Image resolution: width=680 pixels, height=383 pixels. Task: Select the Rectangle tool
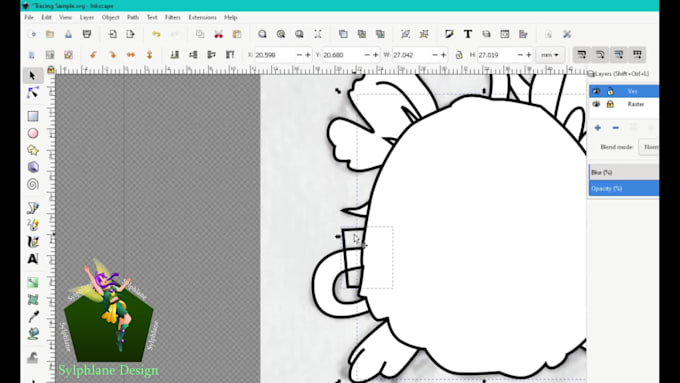33,116
